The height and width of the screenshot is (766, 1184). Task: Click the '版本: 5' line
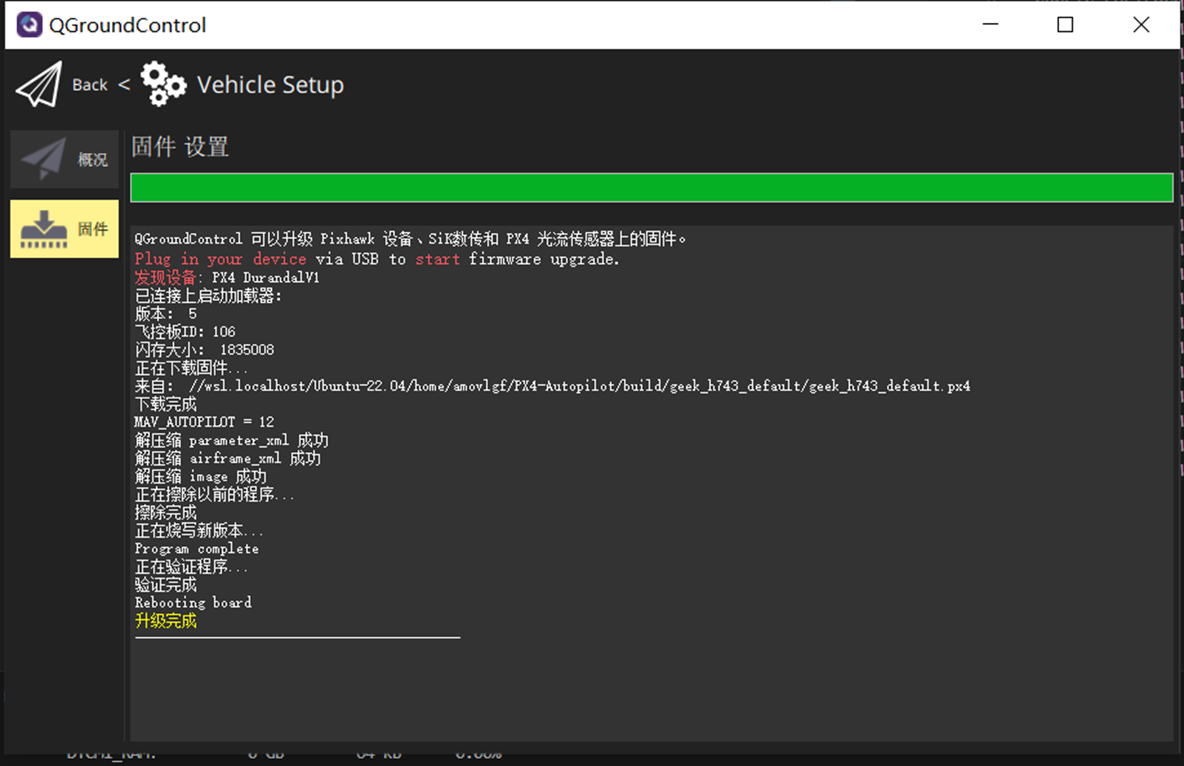[165, 314]
